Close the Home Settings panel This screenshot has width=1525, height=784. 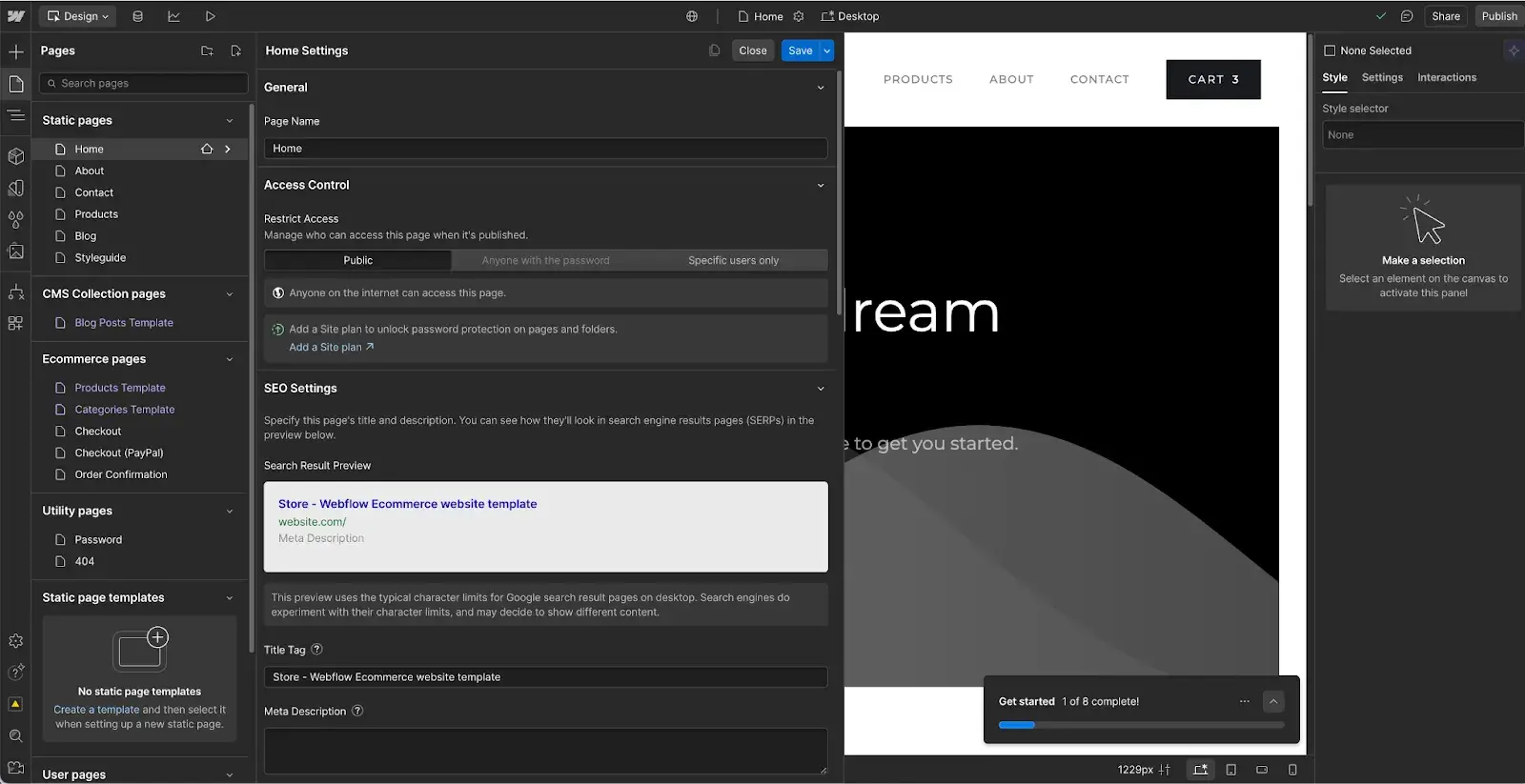pos(752,50)
